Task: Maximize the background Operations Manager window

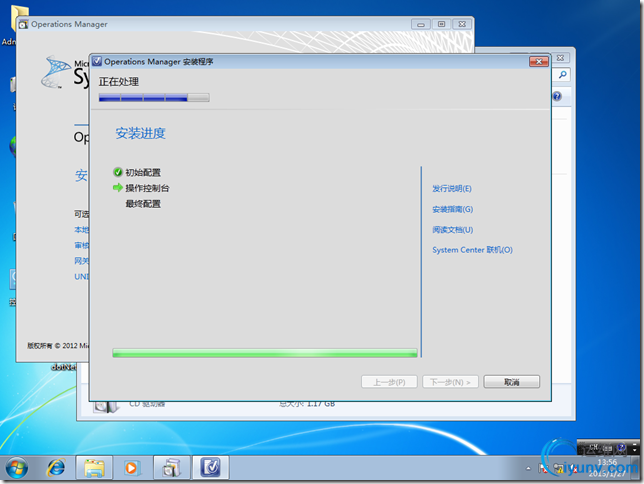Action: 442,24
